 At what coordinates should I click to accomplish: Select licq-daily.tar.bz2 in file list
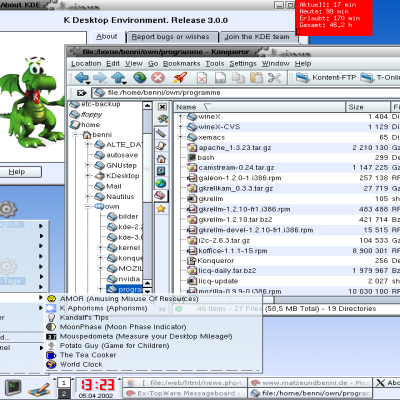pos(227,271)
